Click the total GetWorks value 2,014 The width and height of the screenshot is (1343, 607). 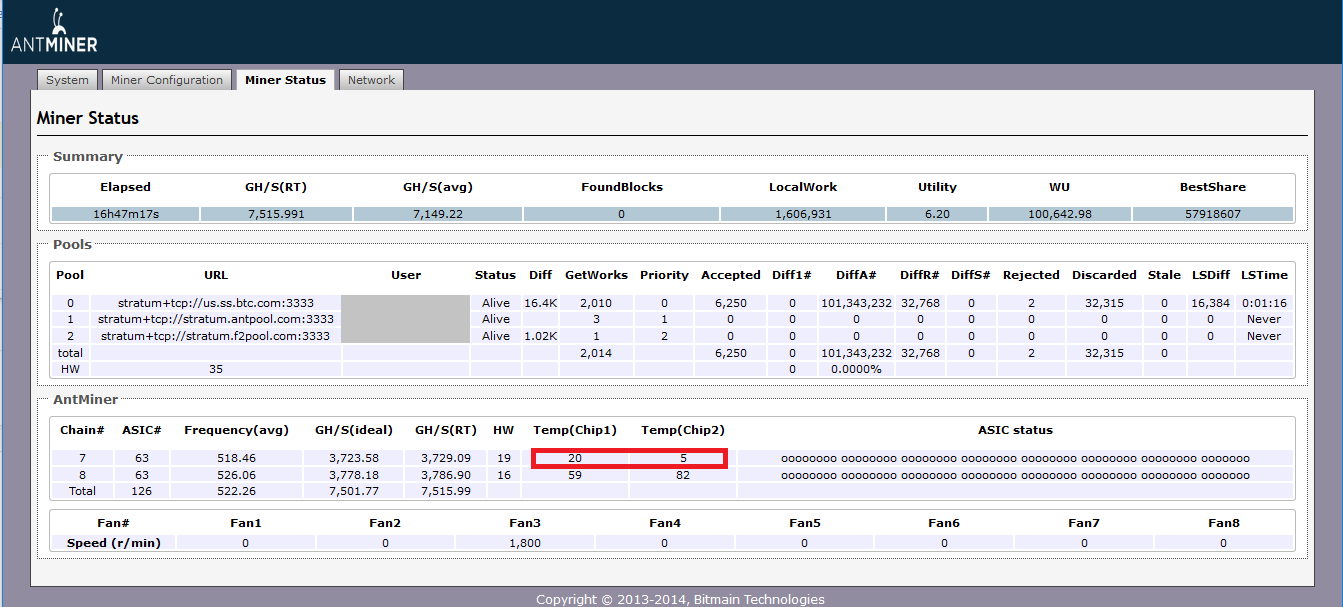point(596,353)
